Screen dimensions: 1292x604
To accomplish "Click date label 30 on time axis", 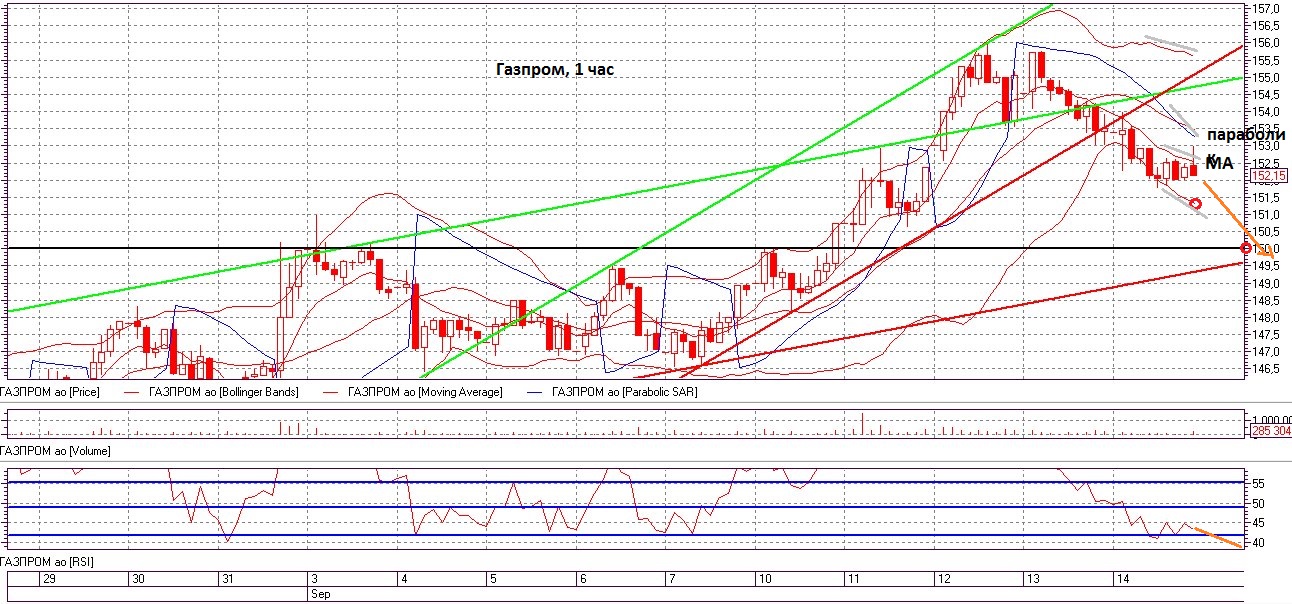I will 139,579.
